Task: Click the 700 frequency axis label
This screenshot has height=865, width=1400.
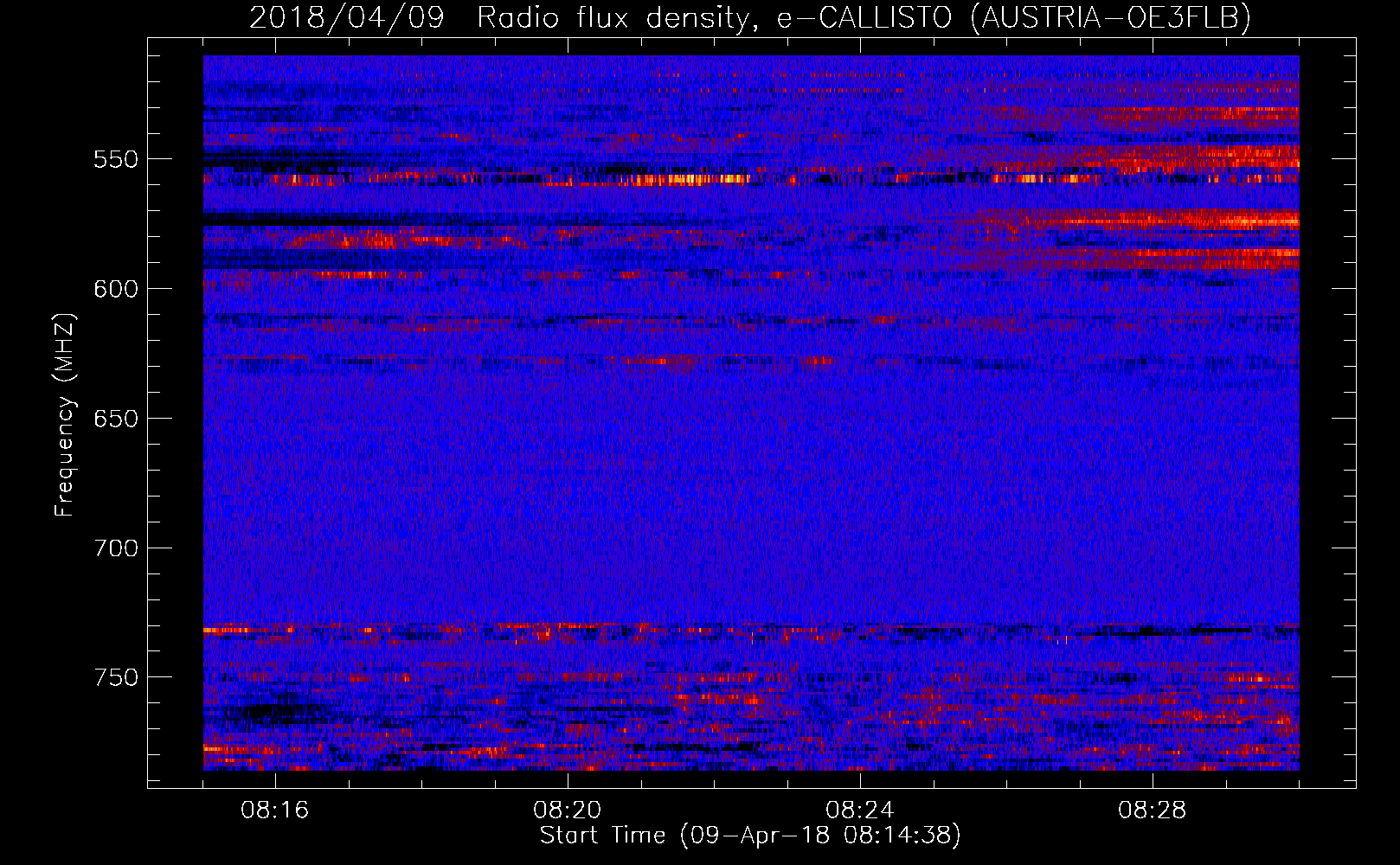Action: 116,548
